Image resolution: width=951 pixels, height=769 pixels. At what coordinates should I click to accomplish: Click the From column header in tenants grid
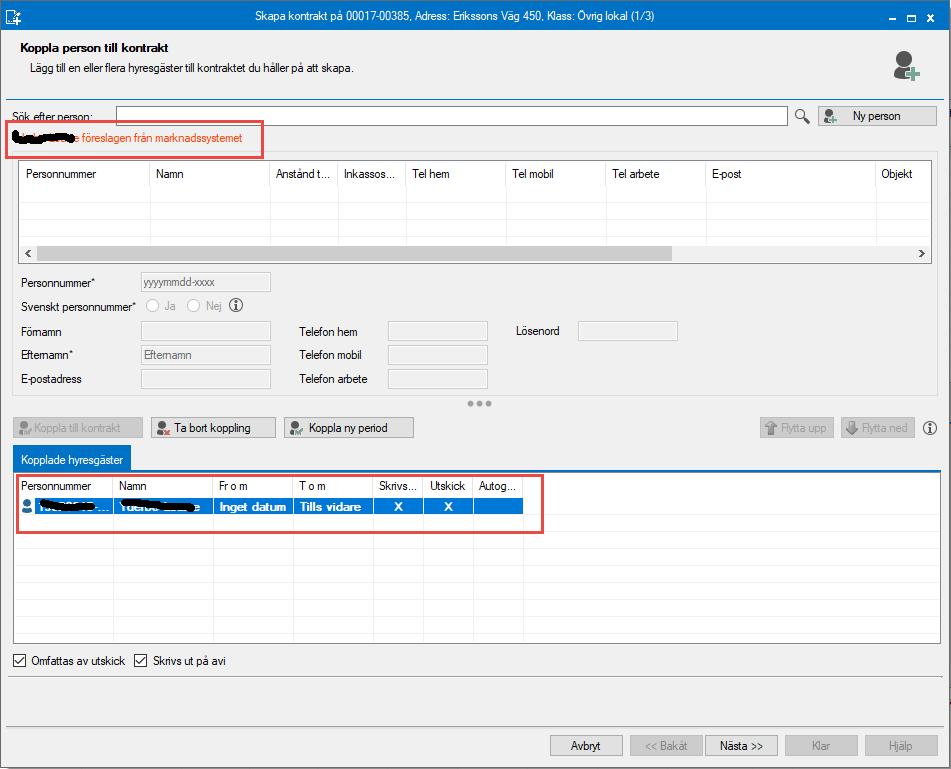(254, 486)
